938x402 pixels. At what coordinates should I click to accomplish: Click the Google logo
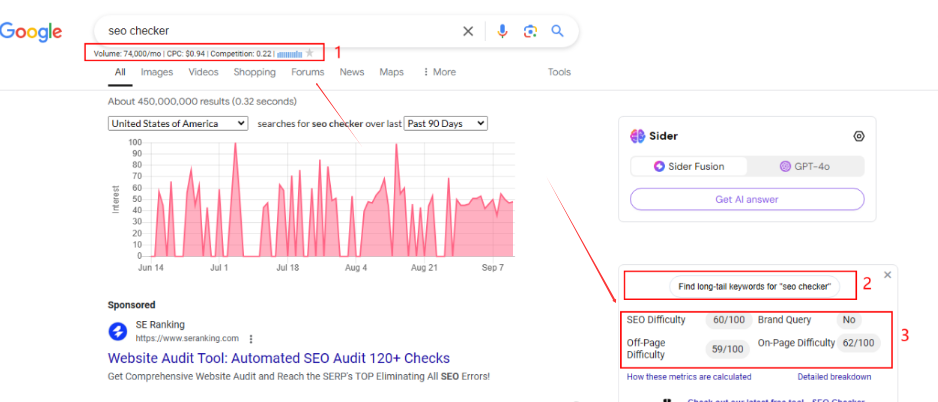coord(31,31)
